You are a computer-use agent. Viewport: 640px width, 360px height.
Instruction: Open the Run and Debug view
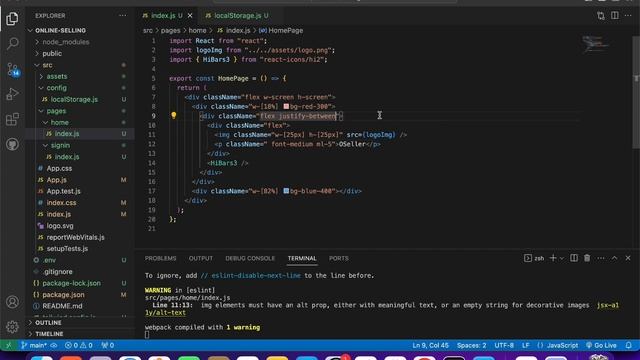tap(12, 94)
